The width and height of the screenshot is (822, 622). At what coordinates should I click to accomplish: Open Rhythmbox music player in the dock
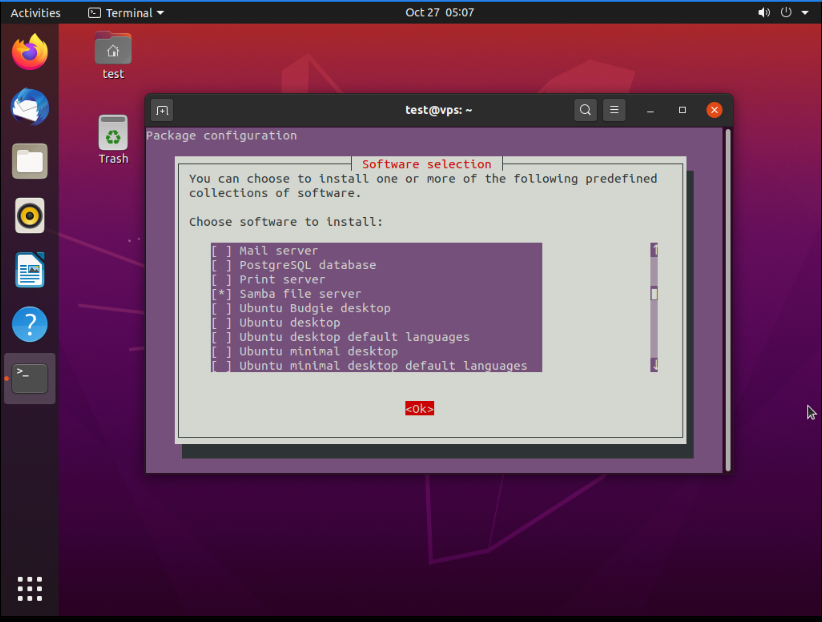pos(30,216)
